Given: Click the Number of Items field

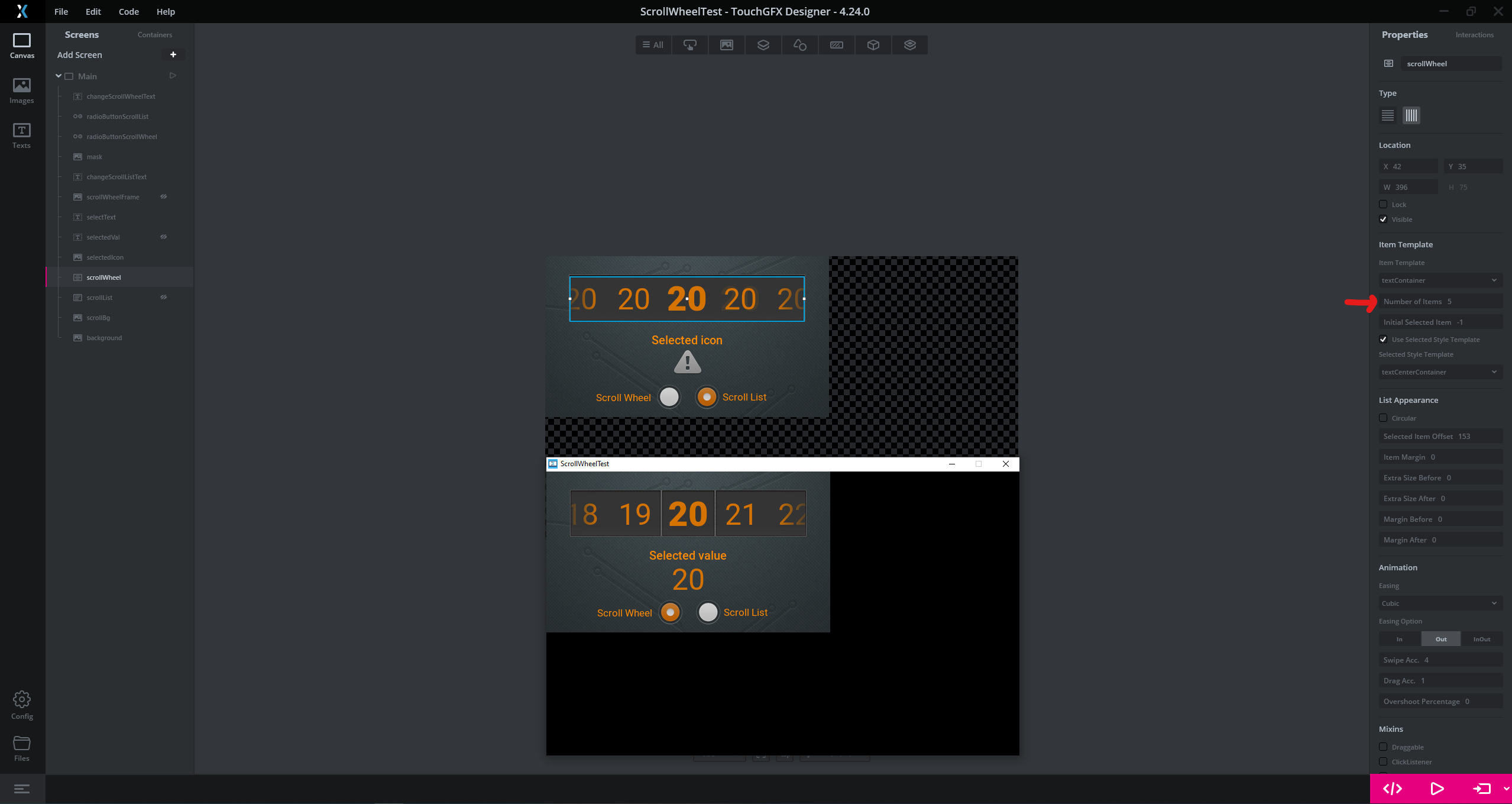Looking at the screenshot, I should 1440,302.
